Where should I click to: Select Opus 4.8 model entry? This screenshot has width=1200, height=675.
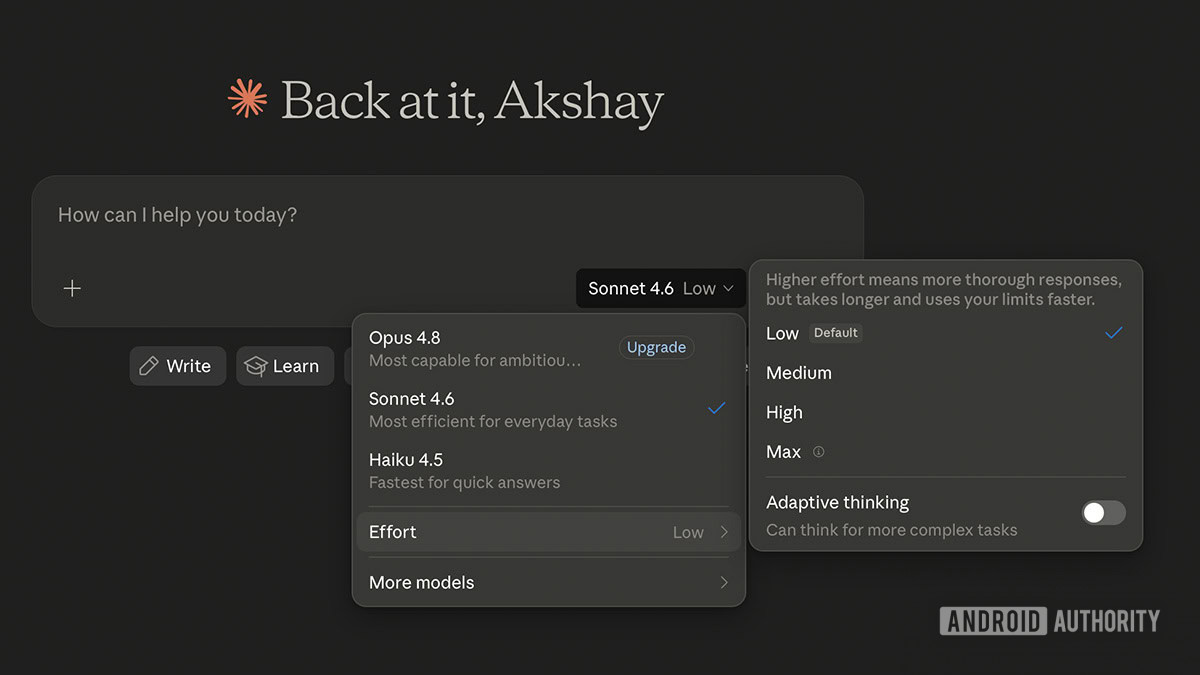click(x=548, y=348)
